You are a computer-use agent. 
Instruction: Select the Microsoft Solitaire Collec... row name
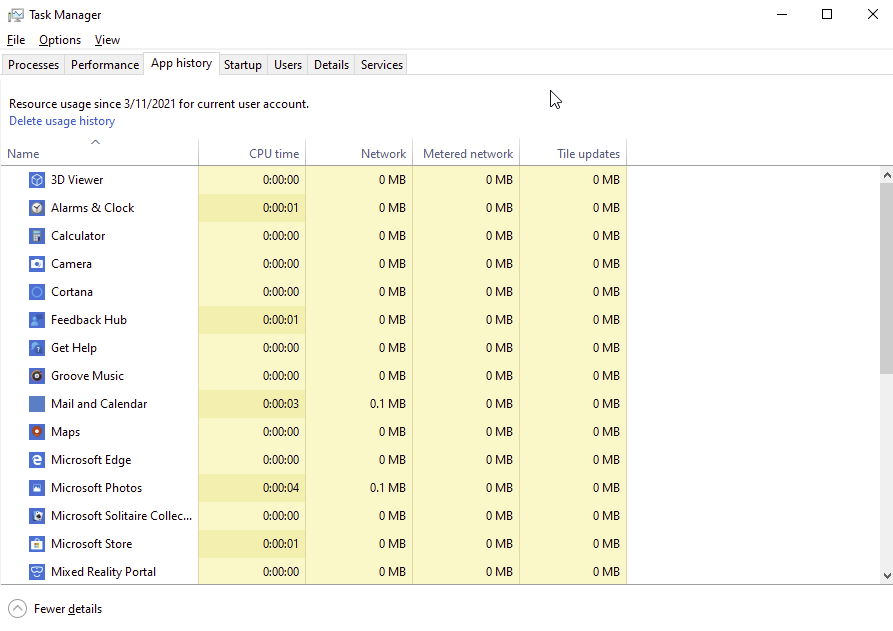[x=121, y=516]
